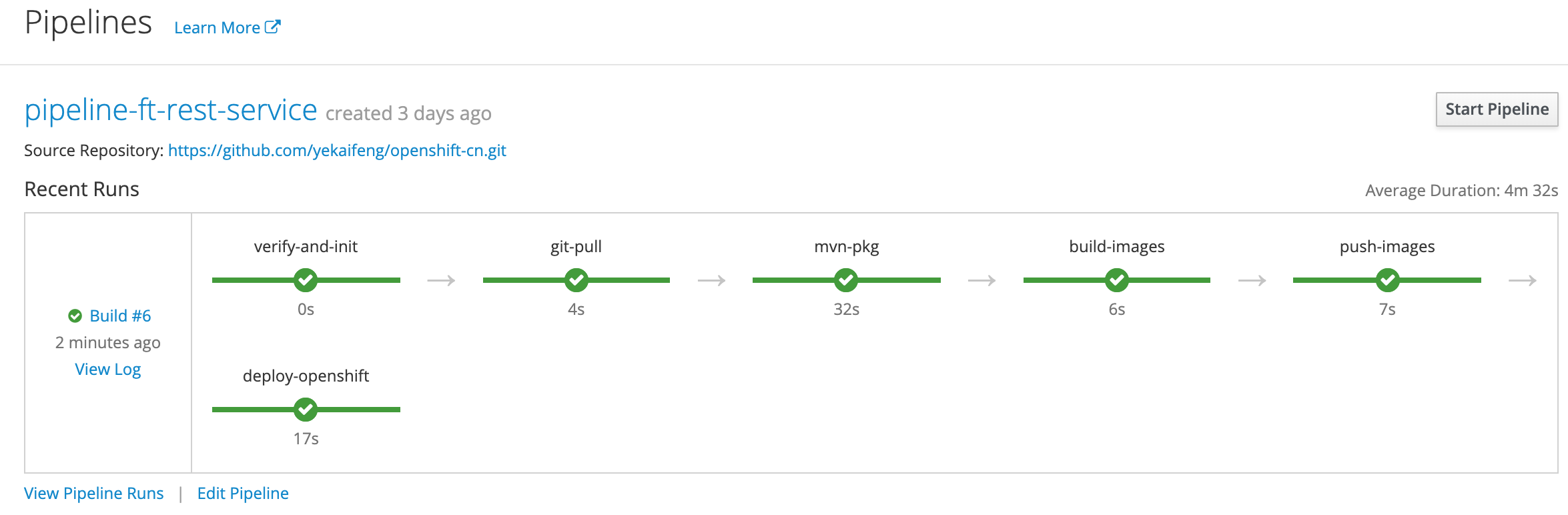View Log for Build #6
Viewport: 1568px width, 515px height.
tap(108, 370)
